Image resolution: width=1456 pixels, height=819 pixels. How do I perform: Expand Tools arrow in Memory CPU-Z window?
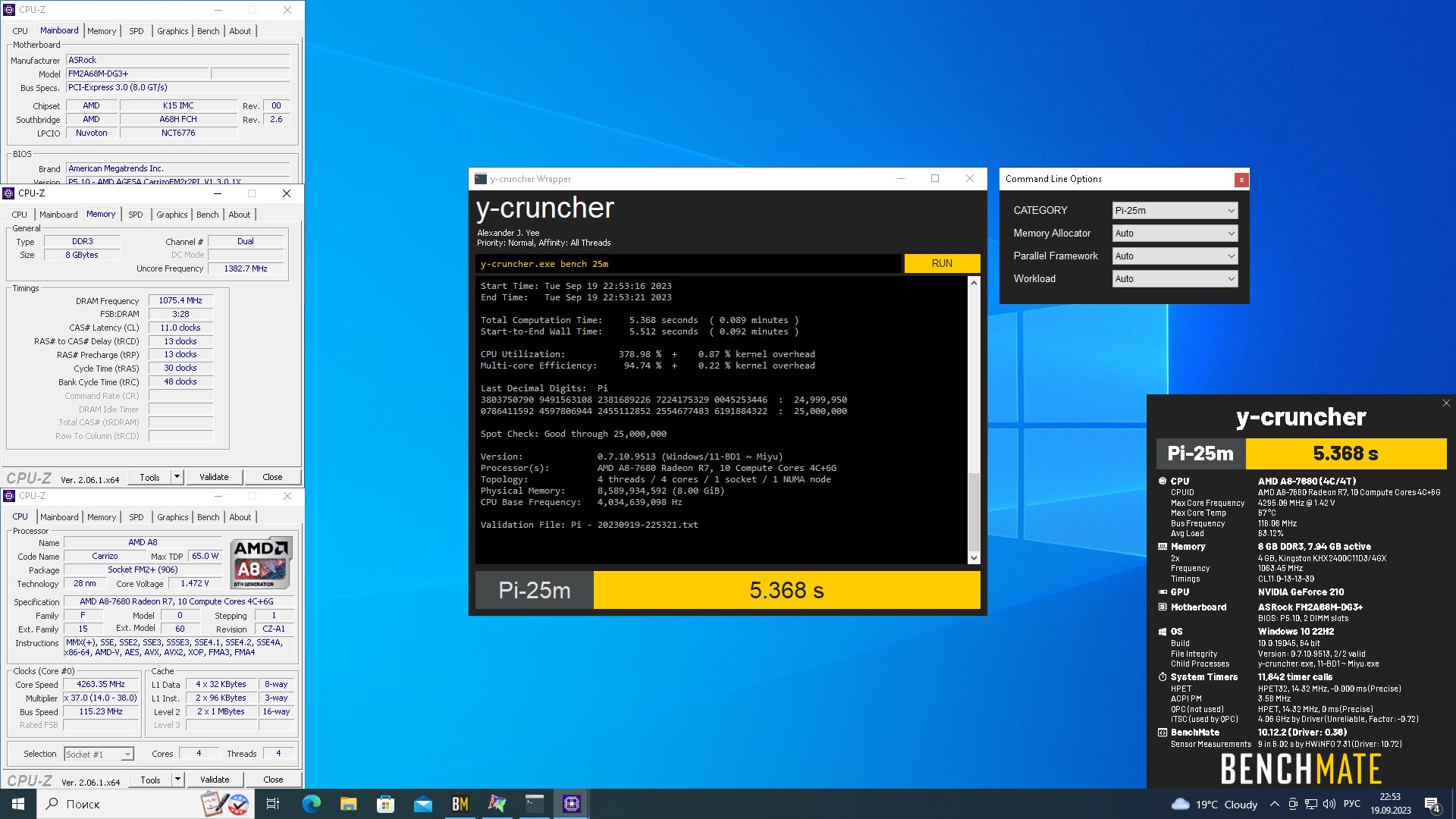click(177, 477)
